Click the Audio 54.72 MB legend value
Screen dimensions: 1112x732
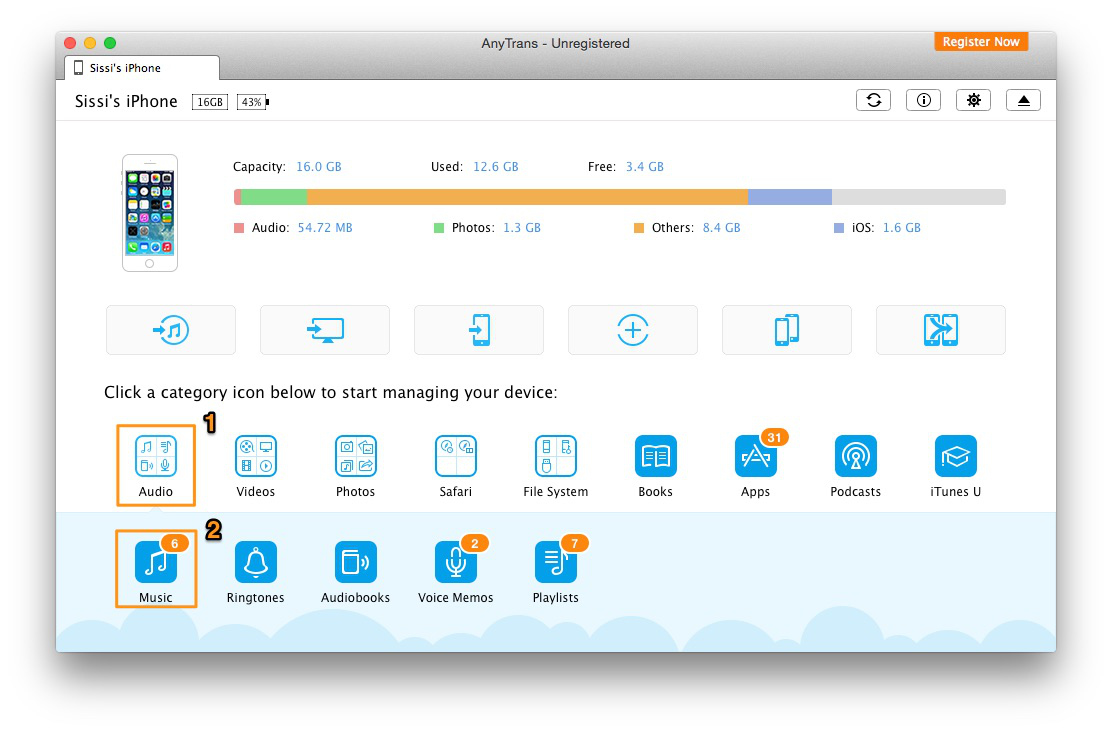click(325, 228)
